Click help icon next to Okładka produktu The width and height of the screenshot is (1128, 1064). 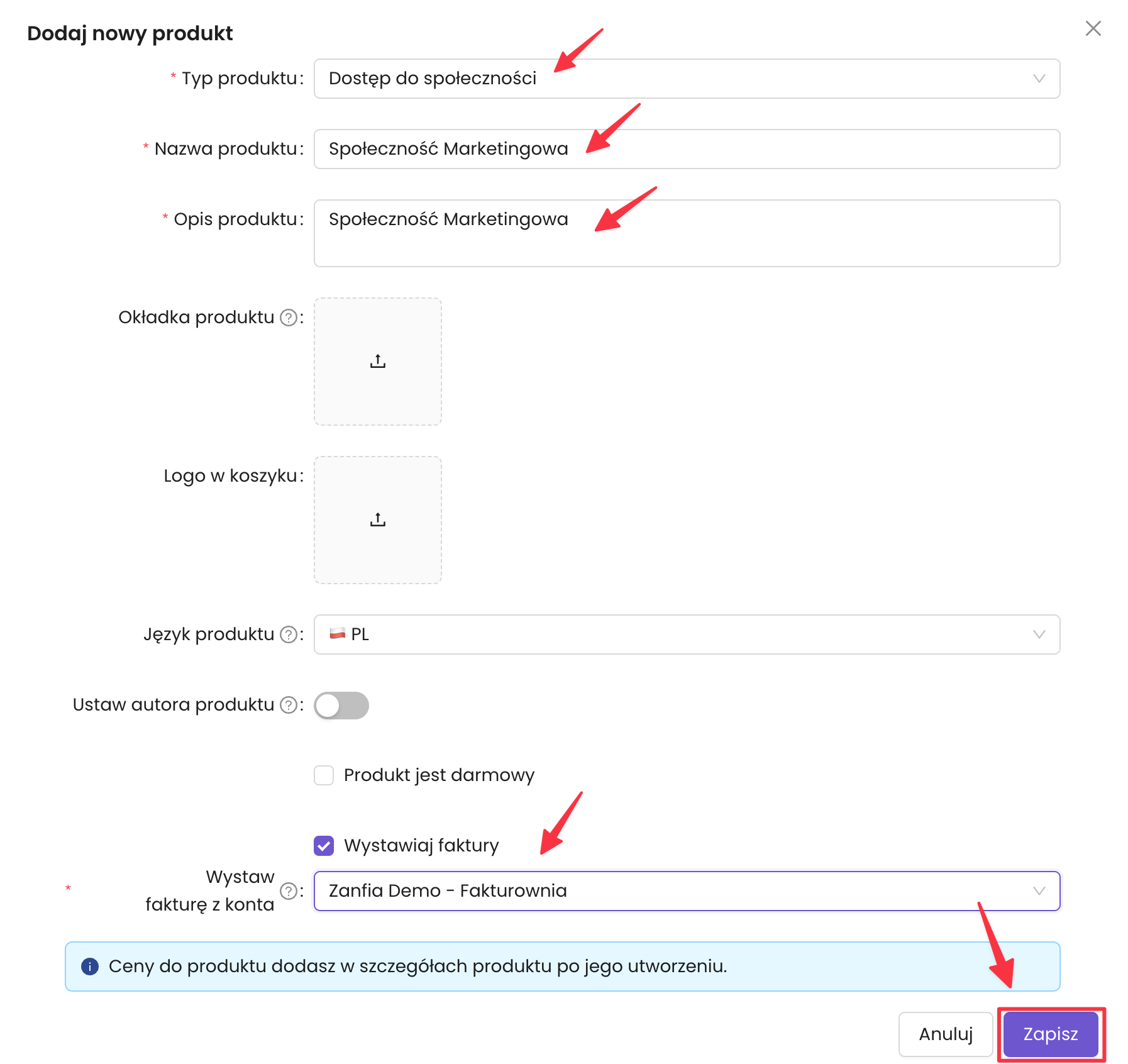click(288, 318)
